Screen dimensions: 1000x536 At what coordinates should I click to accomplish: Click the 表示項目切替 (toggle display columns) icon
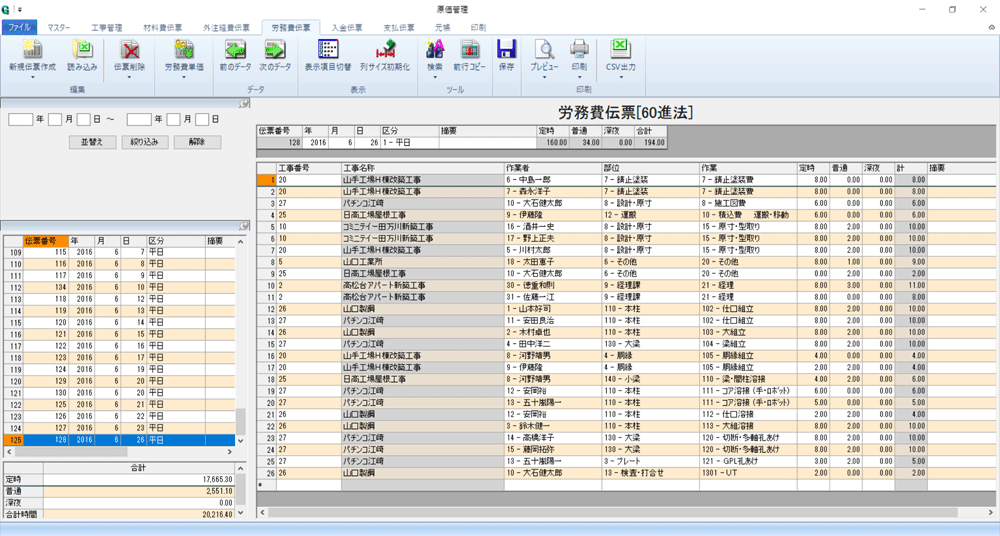328,50
